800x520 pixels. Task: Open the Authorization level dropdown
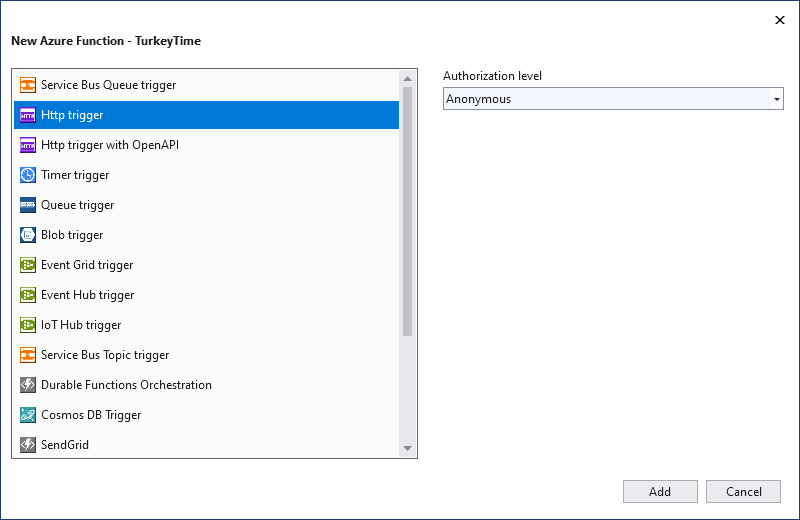point(613,98)
